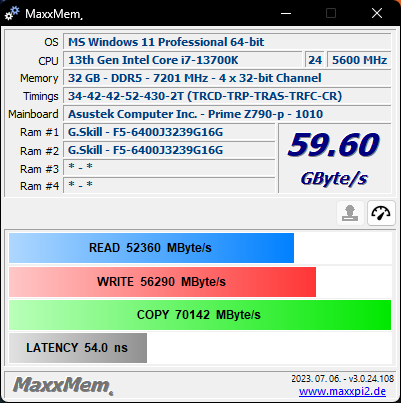Click the Timings field 34-42-42-52-430-2T

[x=227, y=96]
